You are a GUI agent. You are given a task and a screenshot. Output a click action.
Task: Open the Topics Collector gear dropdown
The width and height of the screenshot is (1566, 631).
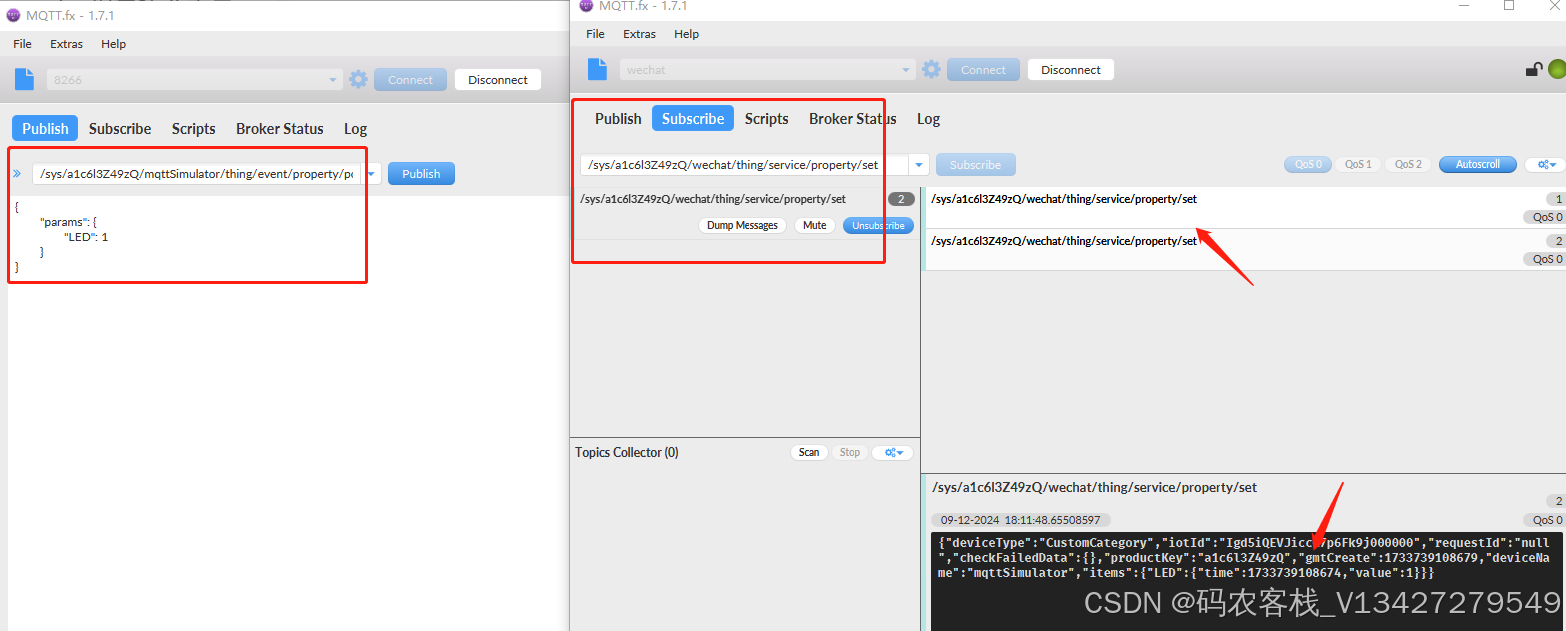(892, 452)
